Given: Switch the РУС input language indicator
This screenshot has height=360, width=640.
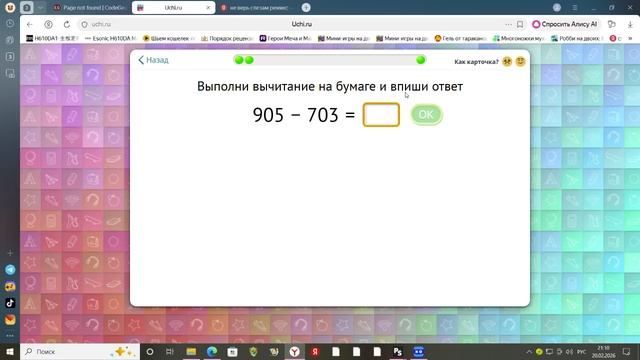Looking at the screenshot, I should [582, 351].
